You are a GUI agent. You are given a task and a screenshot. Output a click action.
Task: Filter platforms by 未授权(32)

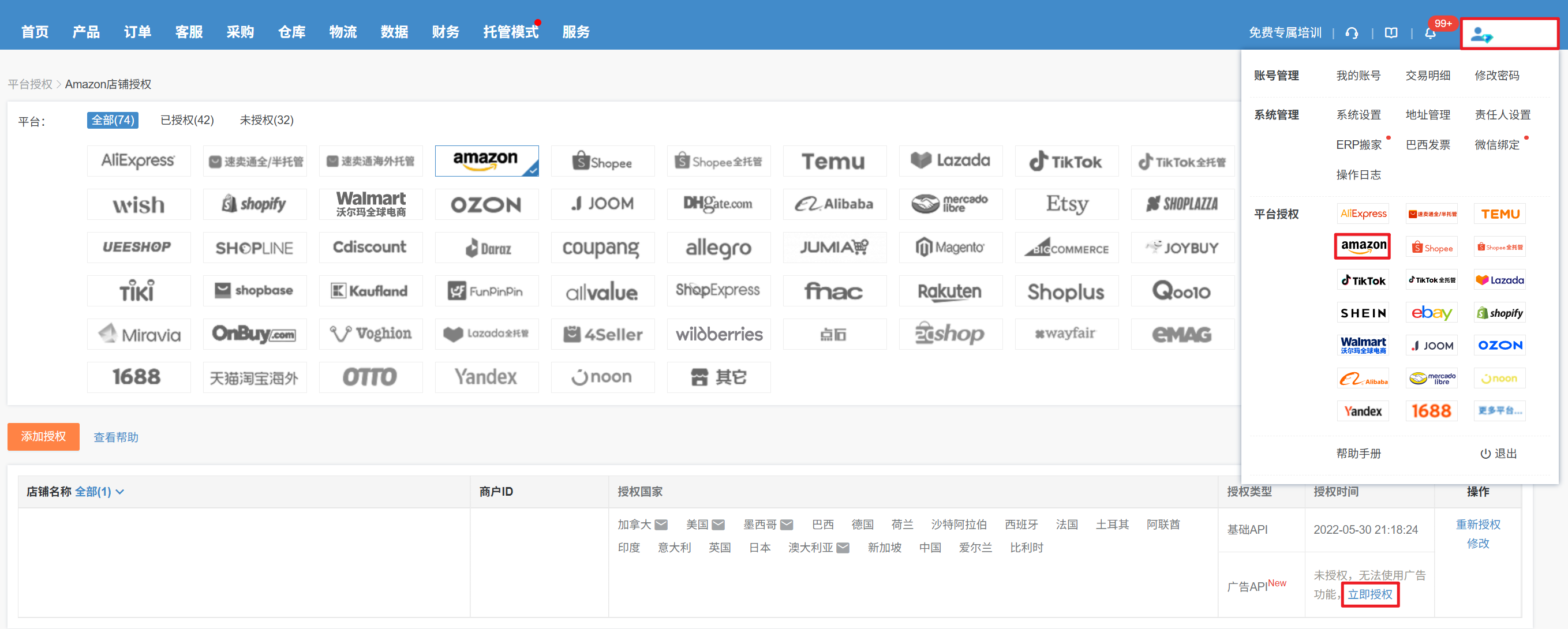coord(266,120)
